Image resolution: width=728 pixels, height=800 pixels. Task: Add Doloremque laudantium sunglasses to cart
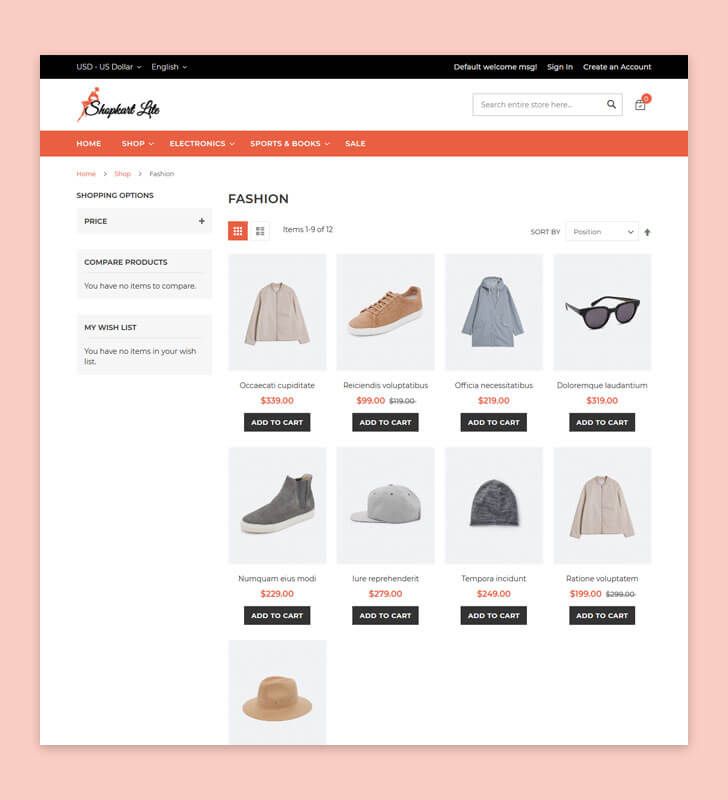pos(602,422)
